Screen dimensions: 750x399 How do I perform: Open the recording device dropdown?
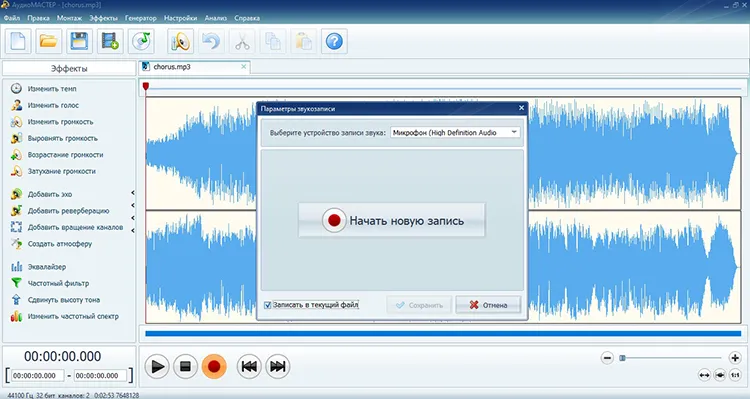[455, 133]
